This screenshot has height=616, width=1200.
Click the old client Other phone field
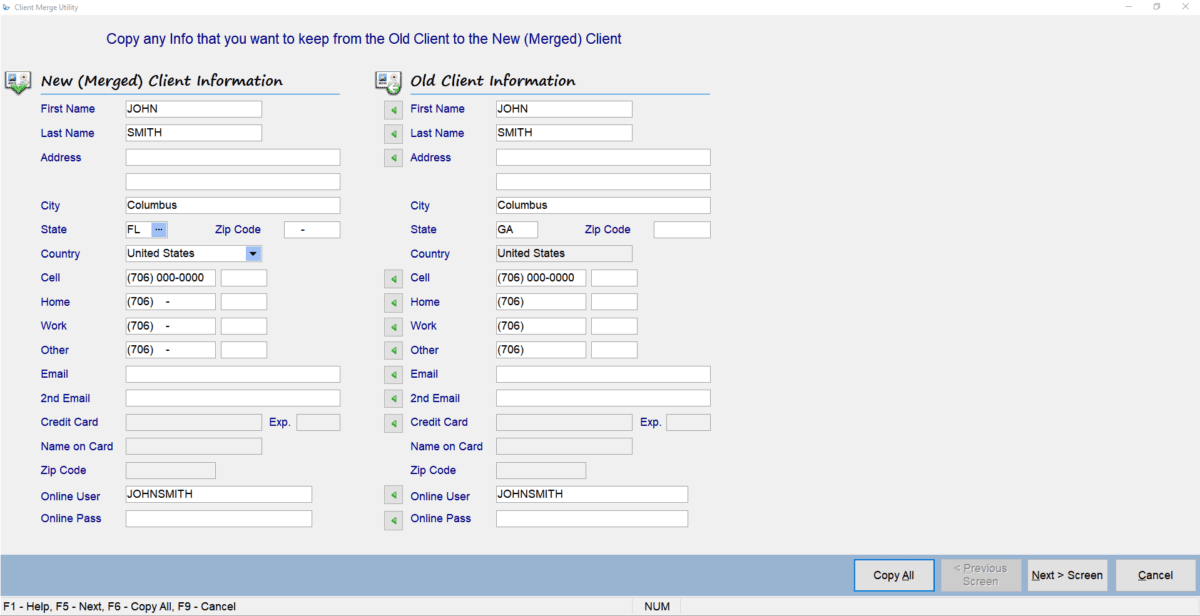pyautogui.click(x=541, y=350)
